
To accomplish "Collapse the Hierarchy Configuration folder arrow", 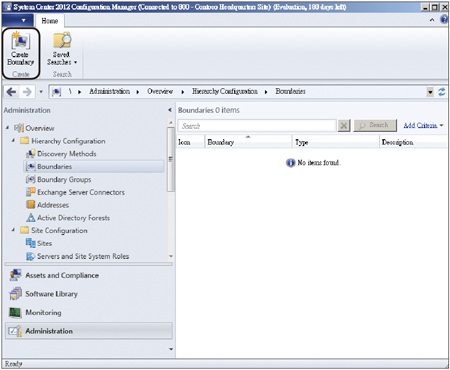I will coord(13,141).
